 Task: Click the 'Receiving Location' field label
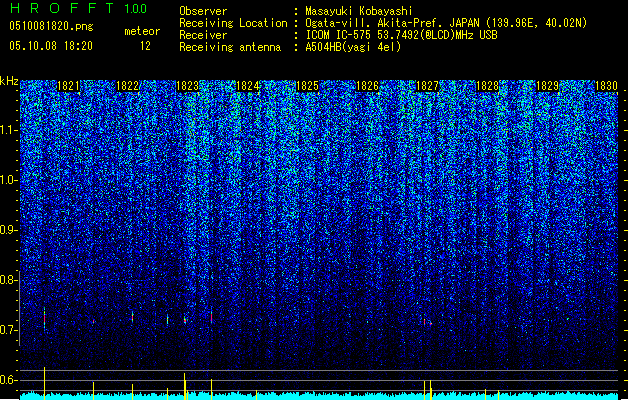[233, 23]
